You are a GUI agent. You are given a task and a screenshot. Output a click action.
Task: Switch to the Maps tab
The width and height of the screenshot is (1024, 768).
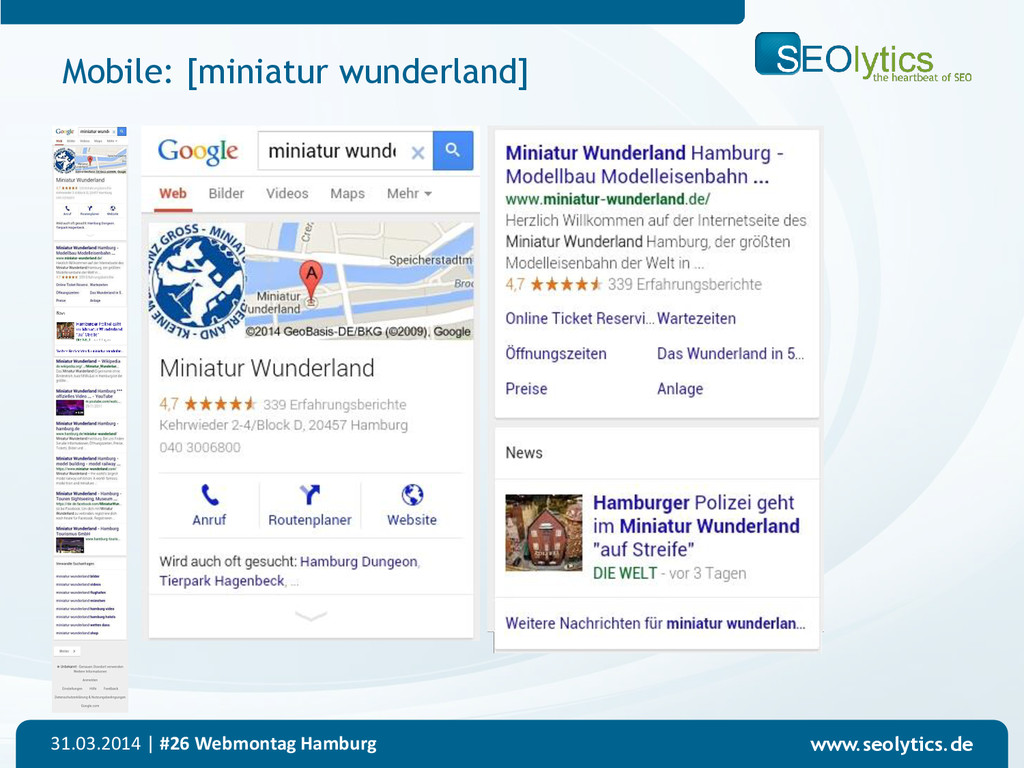point(347,193)
